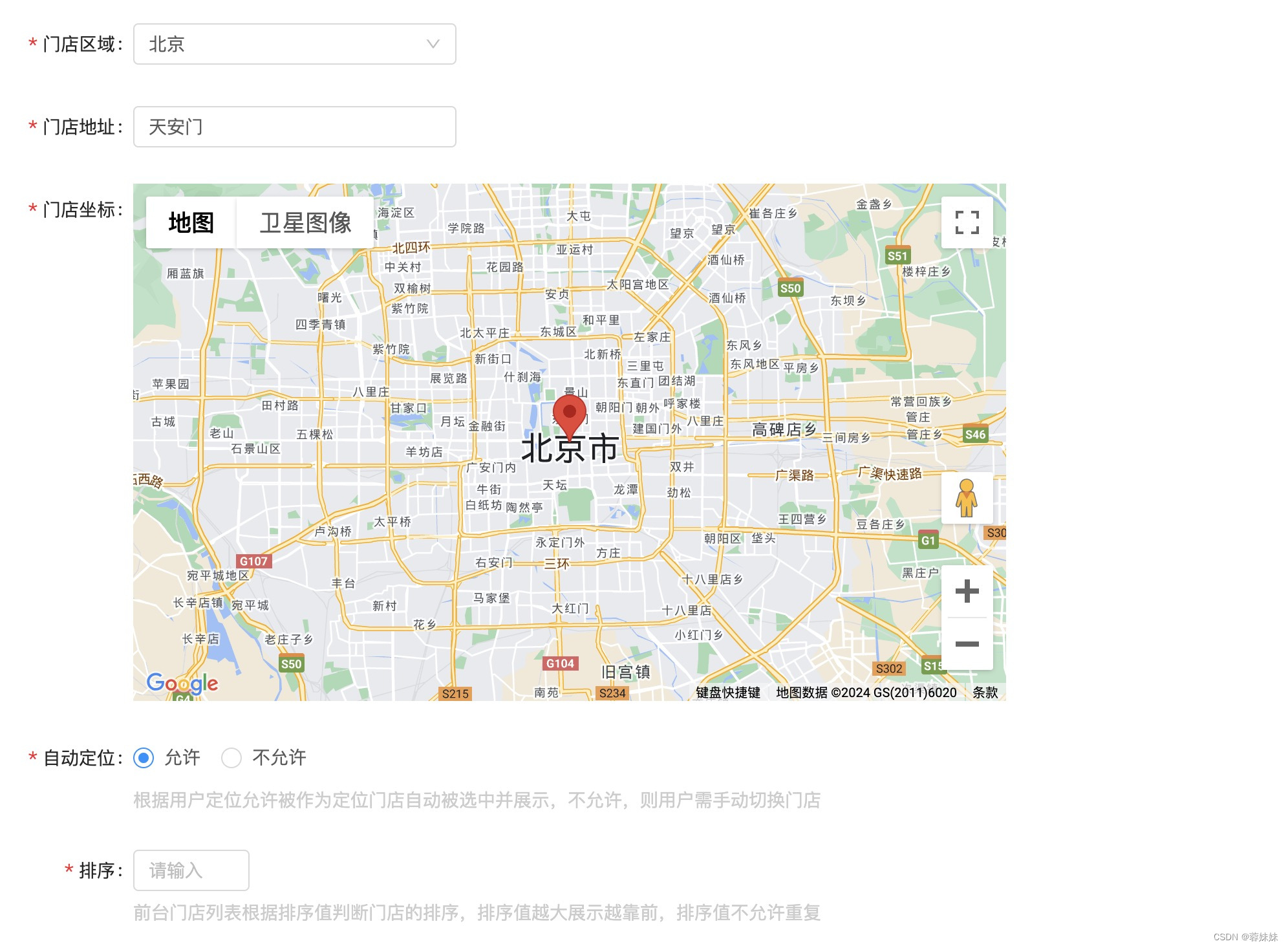The image size is (1288, 948).
Task: Click the S46 highway shield
Action: tap(975, 435)
